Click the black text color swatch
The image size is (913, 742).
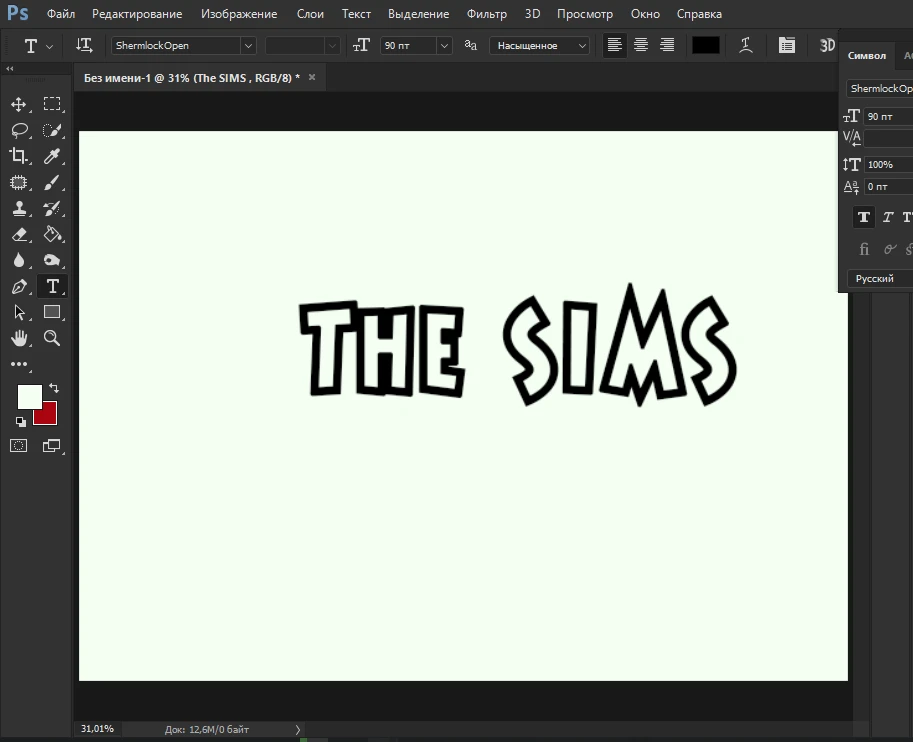click(704, 45)
